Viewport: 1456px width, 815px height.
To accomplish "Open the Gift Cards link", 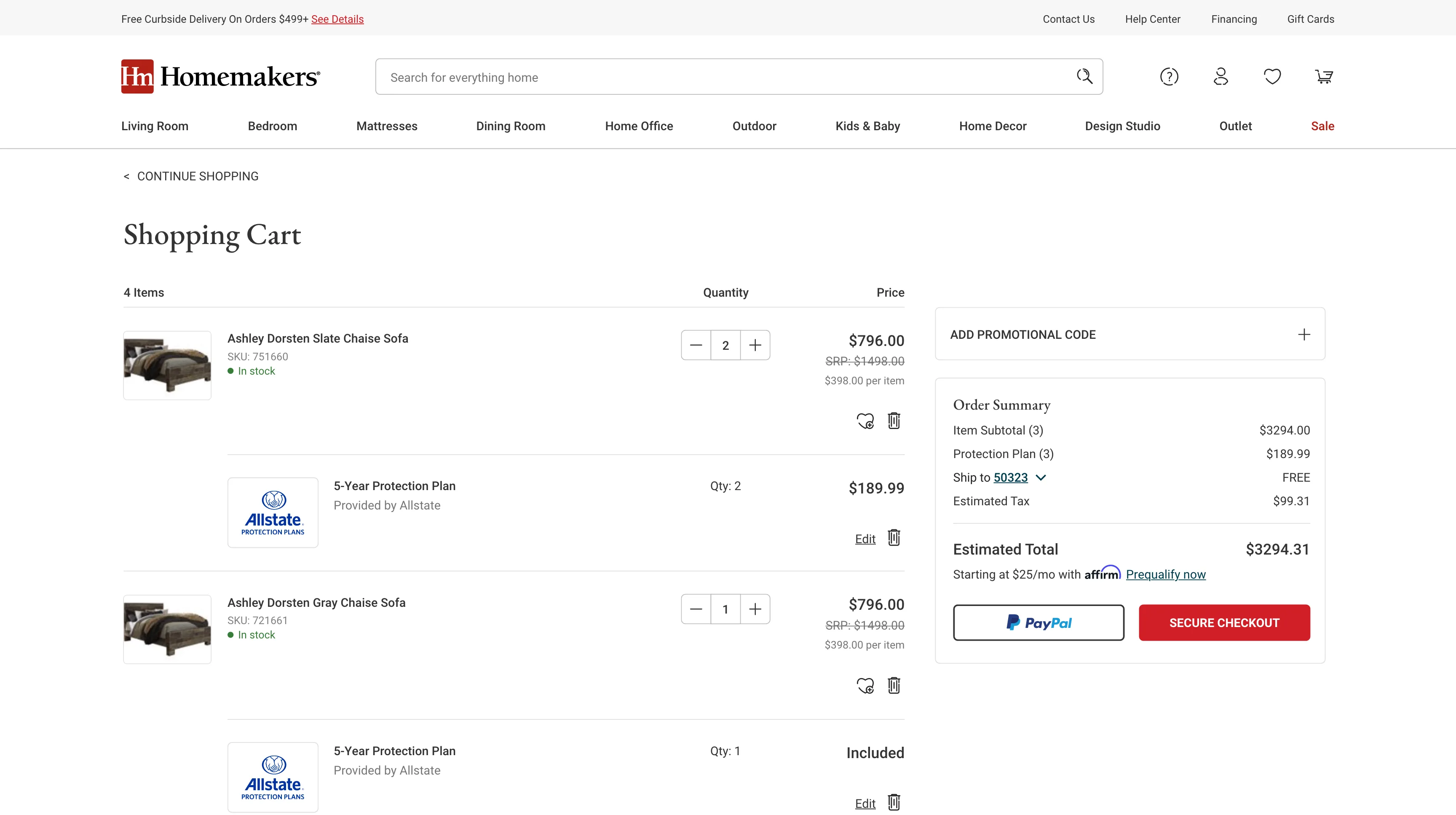I will pyautogui.click(x=1311, y=19).
